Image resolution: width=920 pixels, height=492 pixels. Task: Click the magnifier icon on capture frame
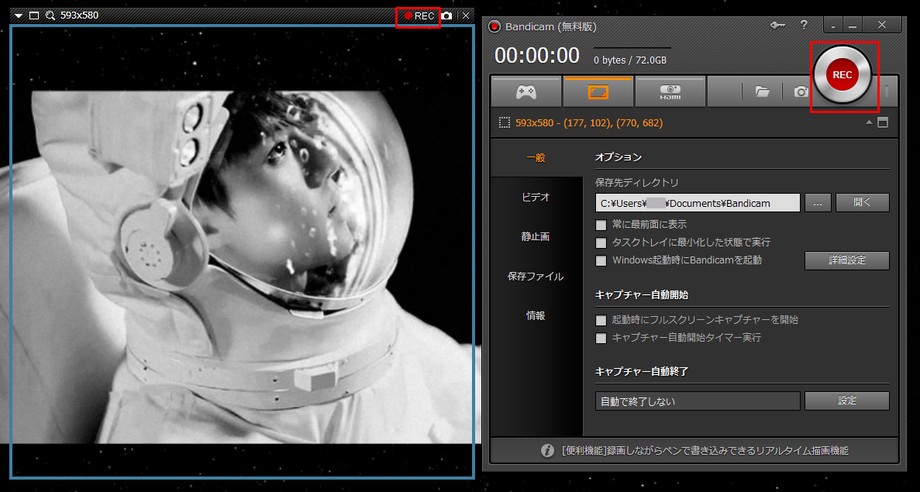coord(50,16)
